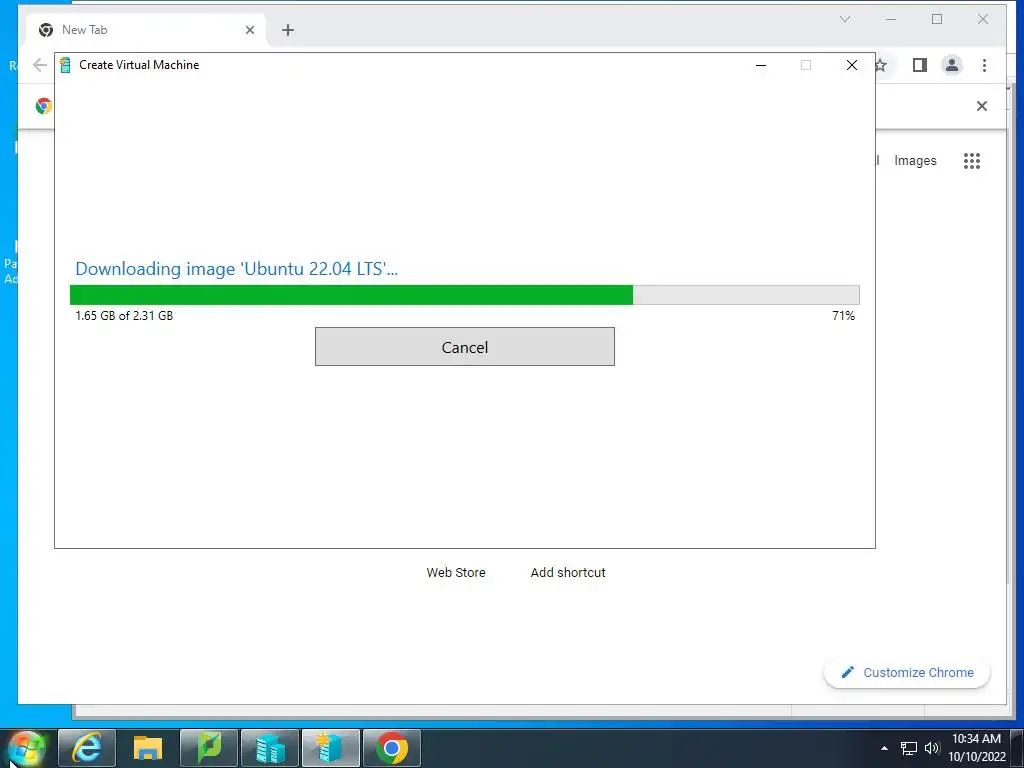Open the blue servers app on the taskbar

[270, 748]
